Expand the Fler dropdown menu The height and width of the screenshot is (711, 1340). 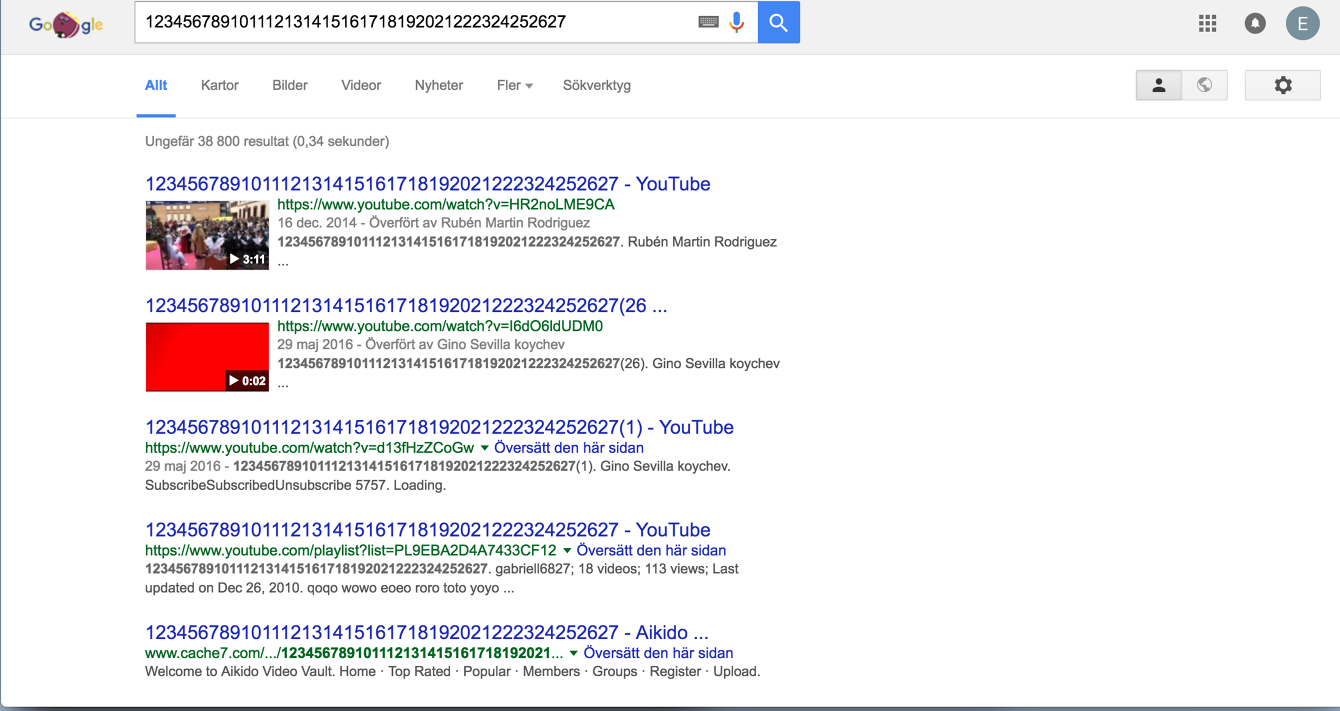pyautogui.click(x=514, y=85)
